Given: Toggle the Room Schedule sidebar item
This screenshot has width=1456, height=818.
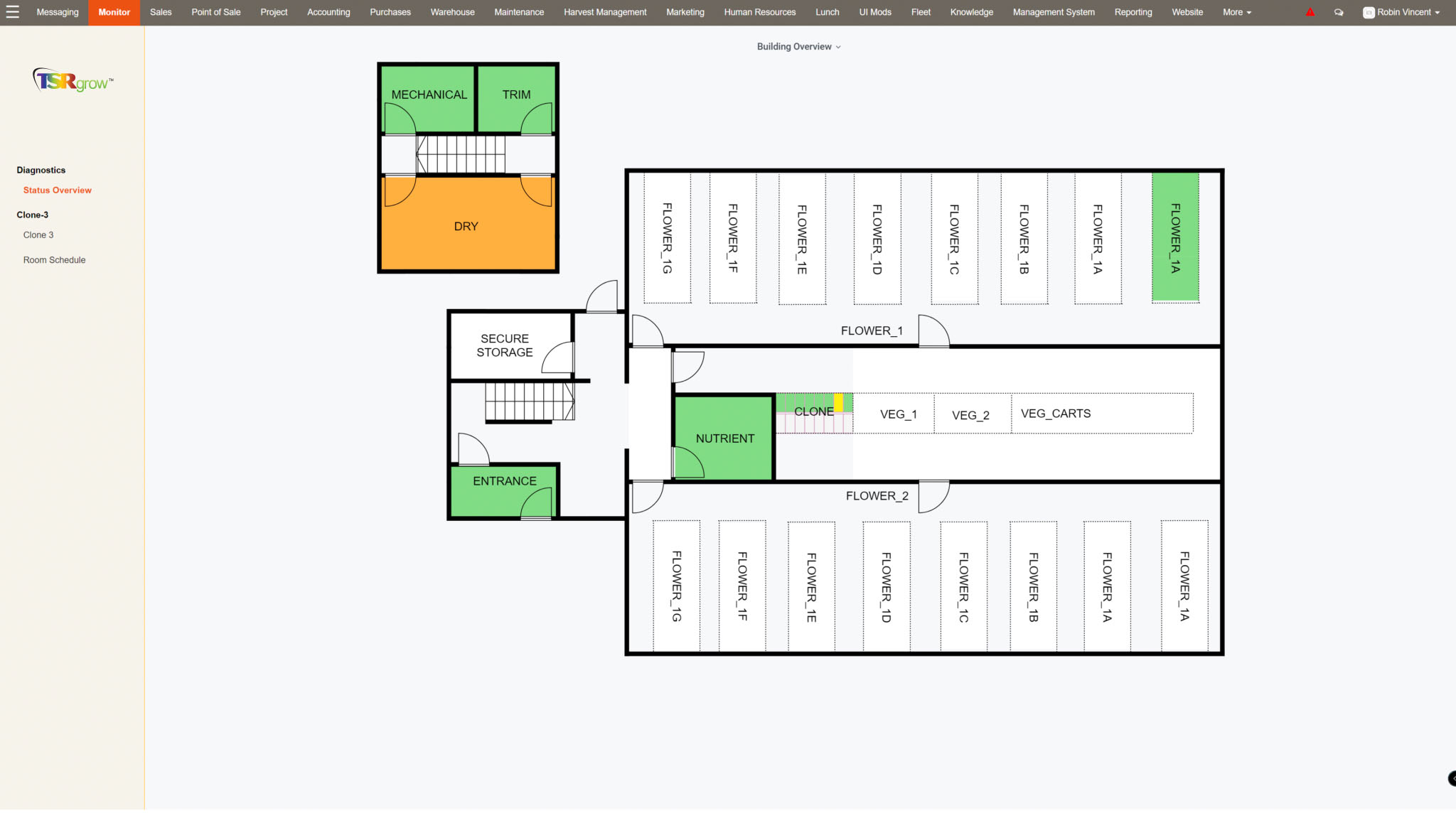Looking at the screenshot, I should pos(54,260).
